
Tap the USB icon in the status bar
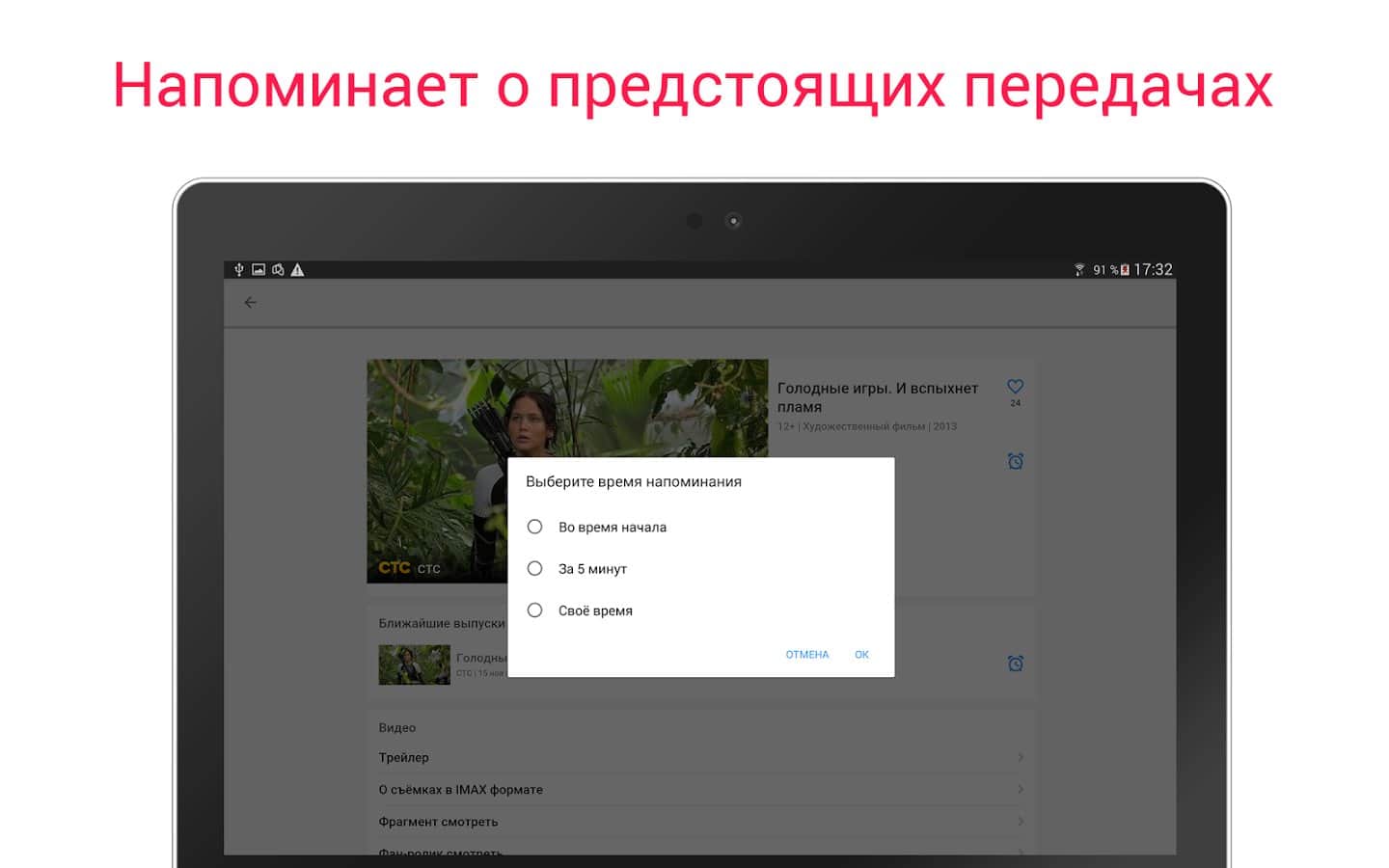[x=239, y=270]
